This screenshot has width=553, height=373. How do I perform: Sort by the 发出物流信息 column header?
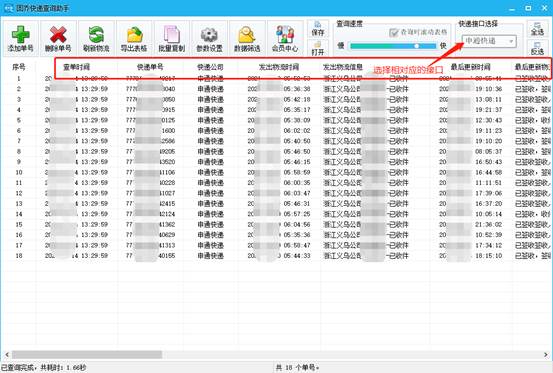343,67
